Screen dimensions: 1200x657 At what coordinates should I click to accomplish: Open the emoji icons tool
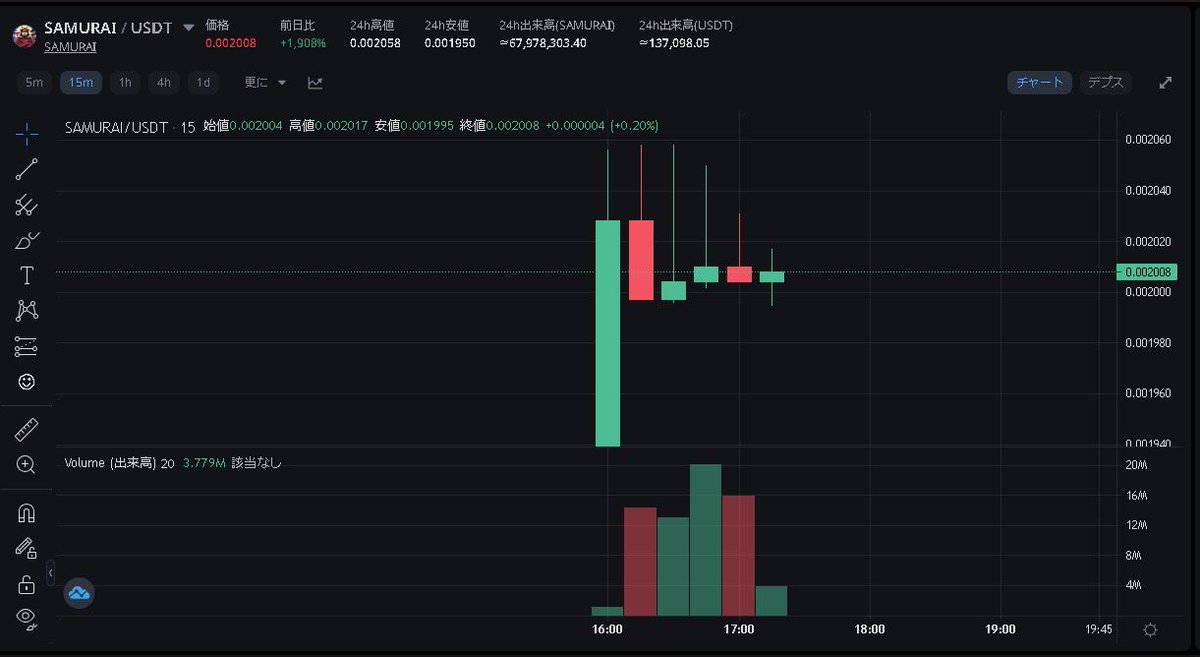[x=27, y=382]
